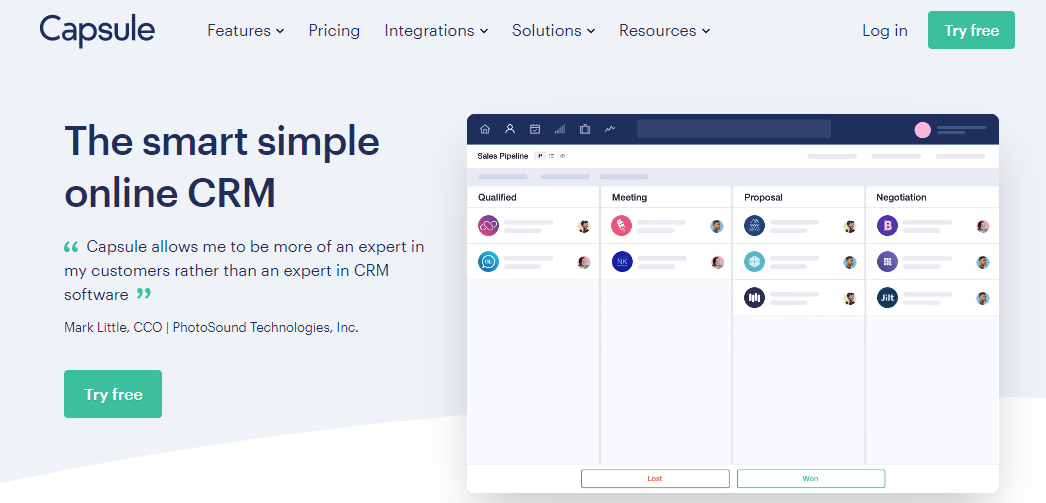The height and width of the screenshot is (503, 1046).
Task: Click the owner avatar on the Jilt card
Action: tap(983, 298)
